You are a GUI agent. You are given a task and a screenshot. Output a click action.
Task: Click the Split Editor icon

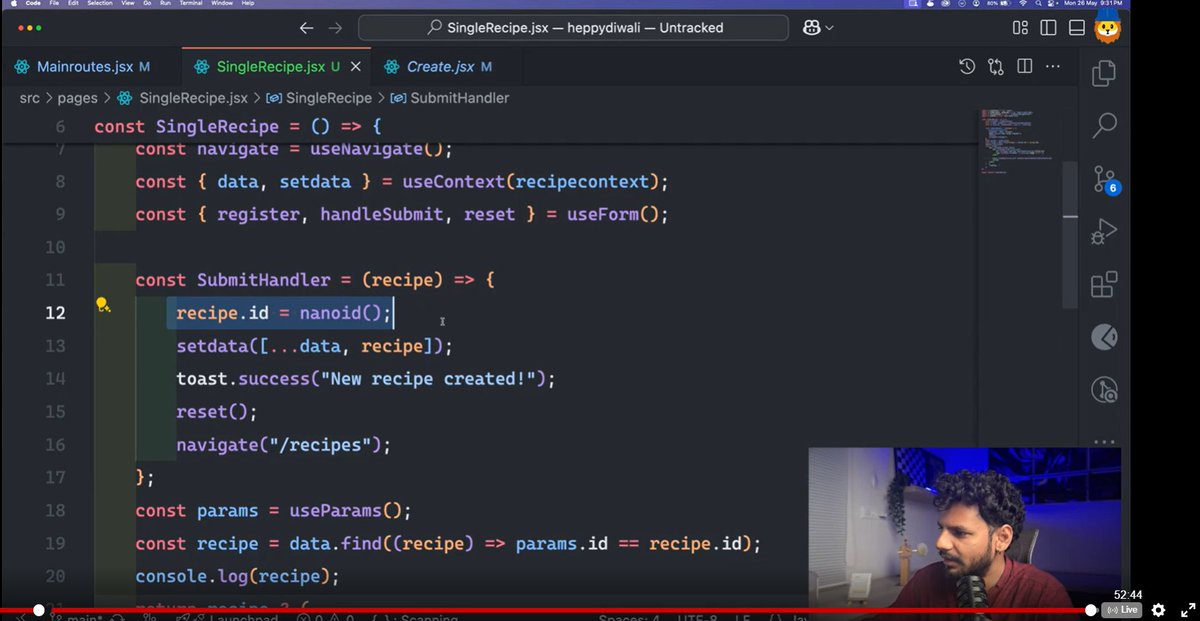pyautogui.click(x=1023, y=65)
